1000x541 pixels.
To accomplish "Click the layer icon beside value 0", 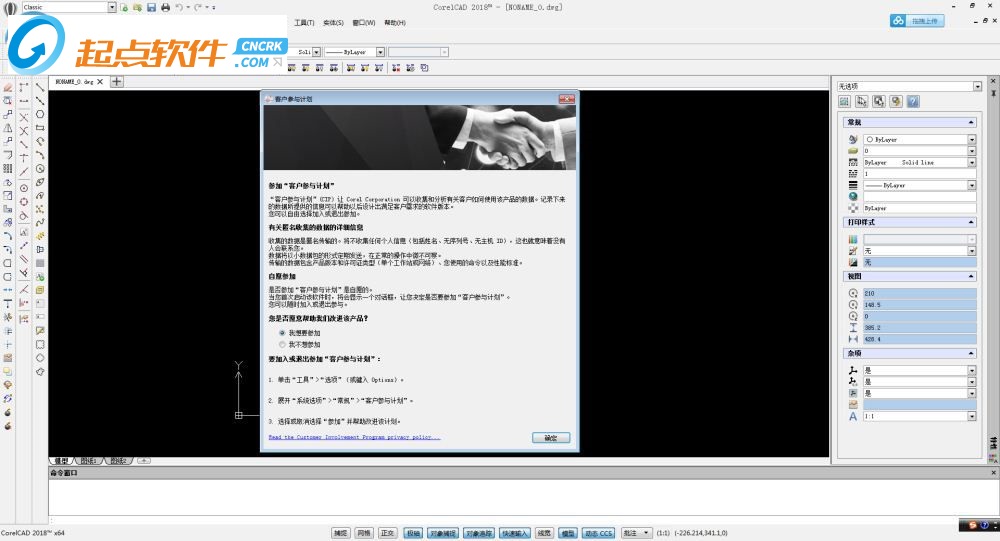I will [853, 151].
